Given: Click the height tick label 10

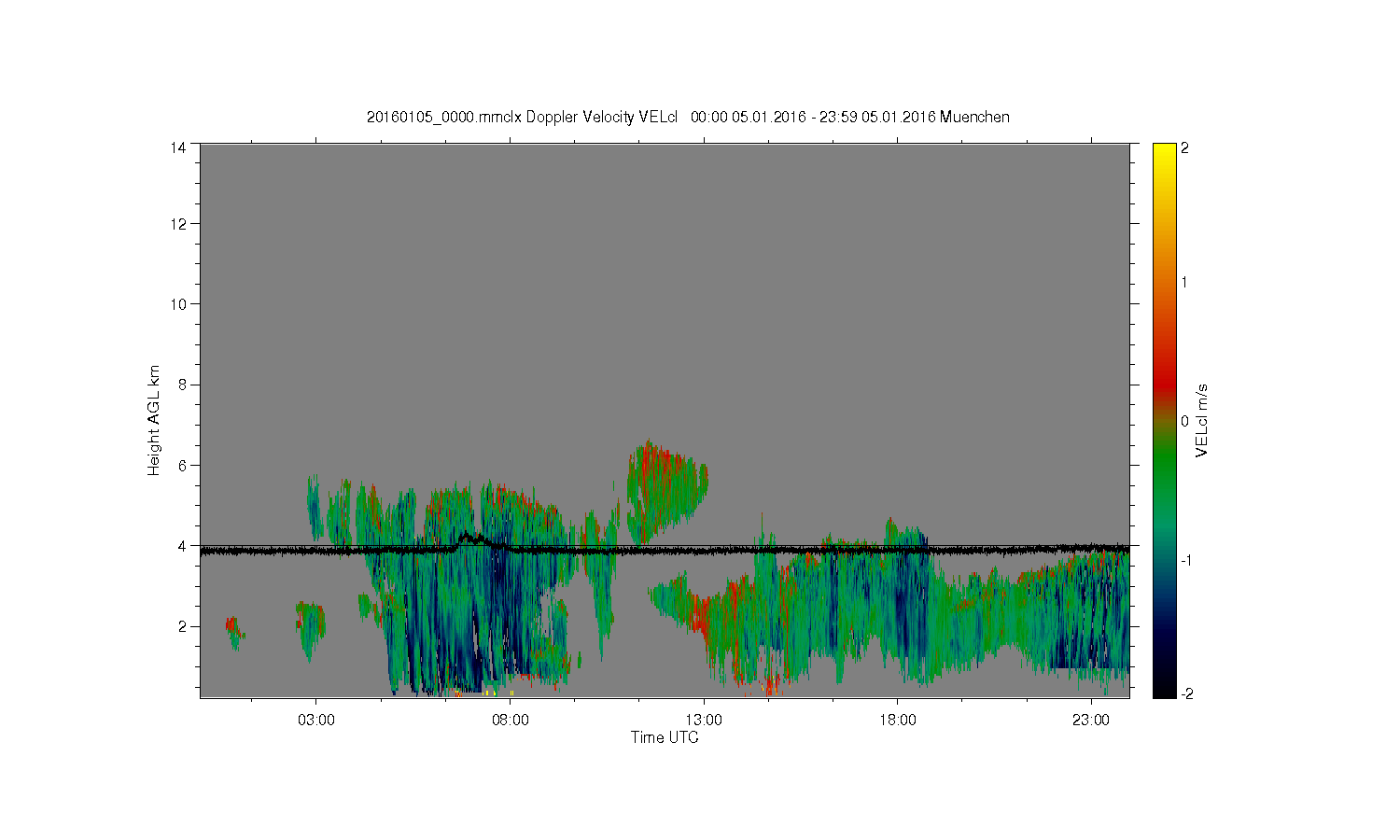Looking at the screenshot, I should tap(179, 304).
